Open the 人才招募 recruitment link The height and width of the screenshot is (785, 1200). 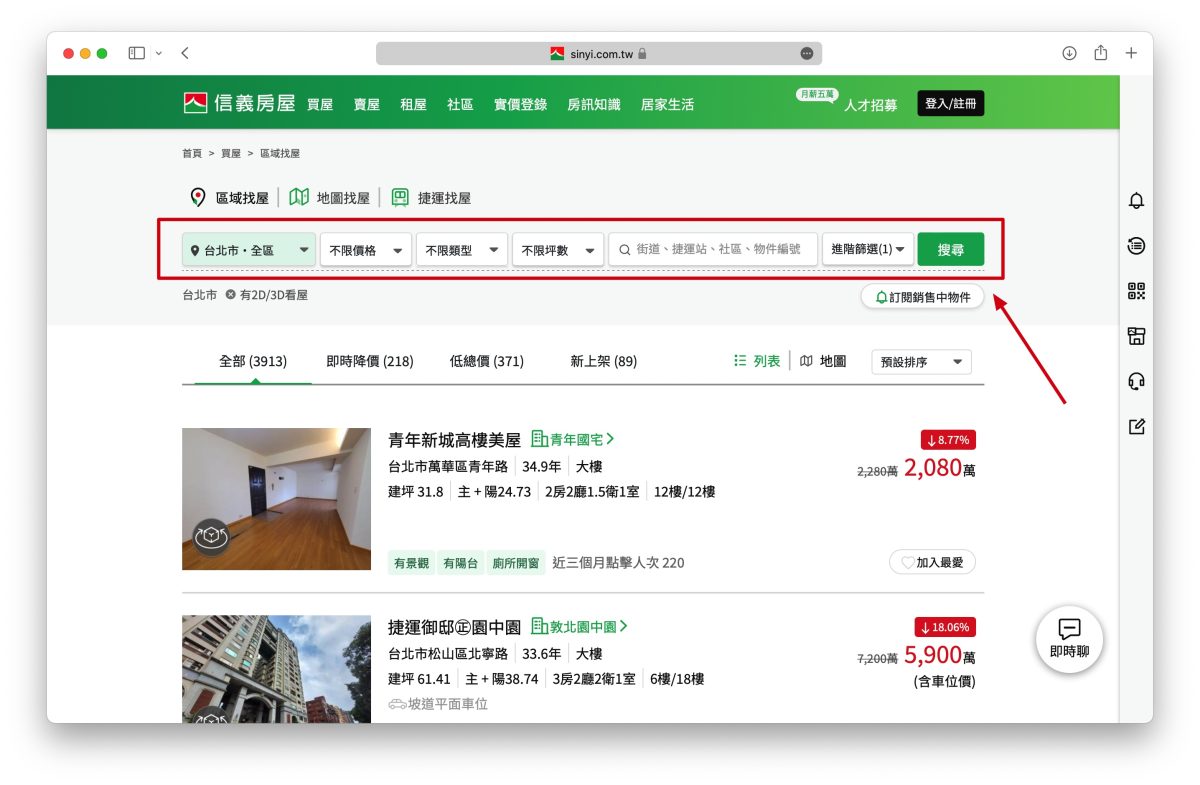coord(870,105)
